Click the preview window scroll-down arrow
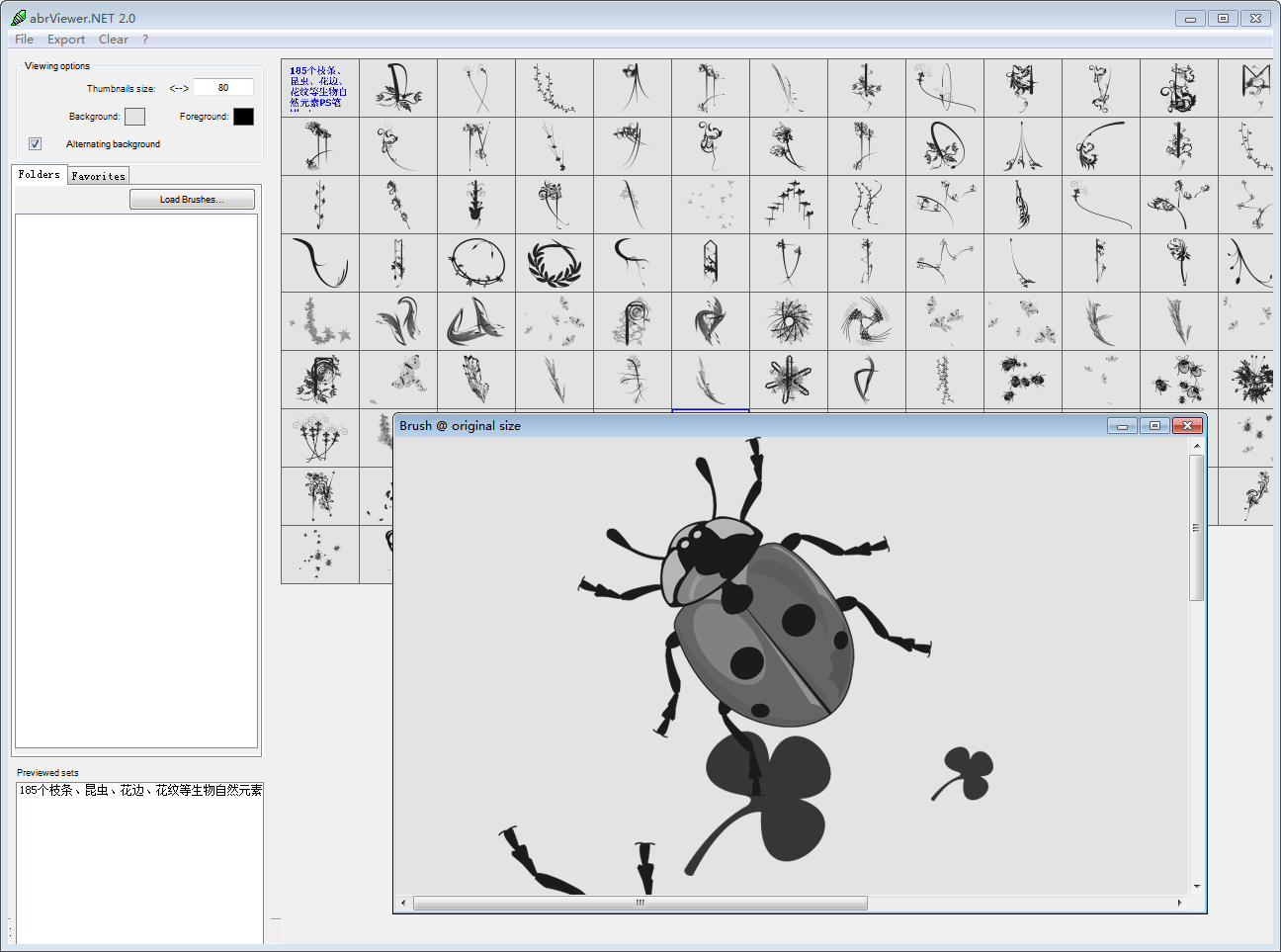The height and width of the screenshot is (952, 1281). [x=1196, y=887]
